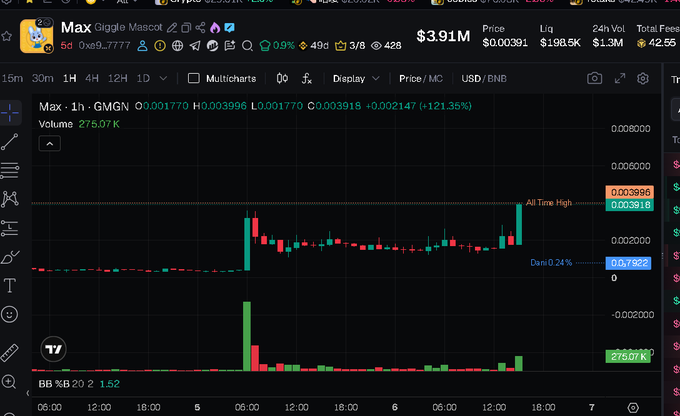Open the Telegram link icon
The image size is (680, 416).
195,46
